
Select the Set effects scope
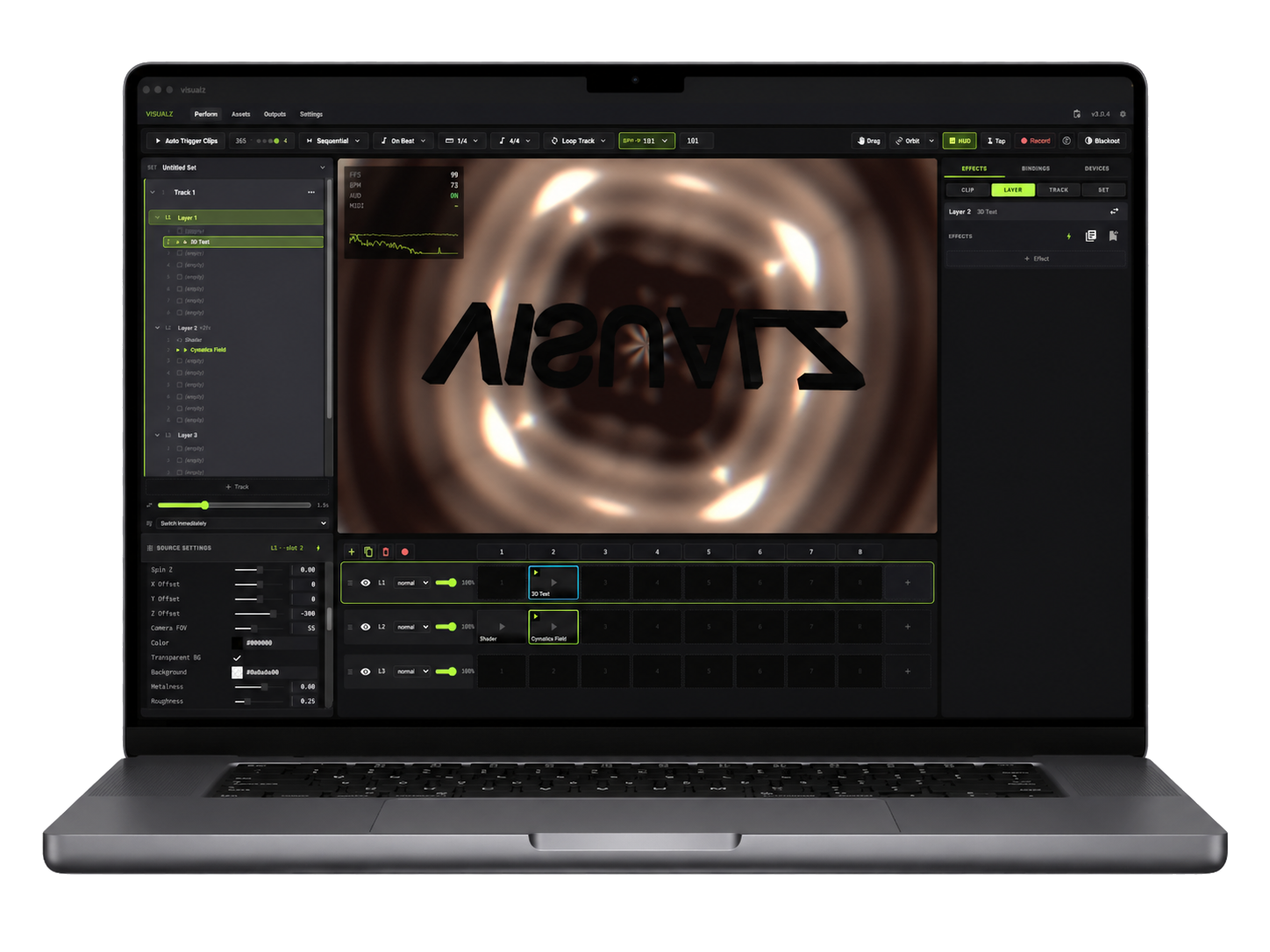tap(1103, 189)
